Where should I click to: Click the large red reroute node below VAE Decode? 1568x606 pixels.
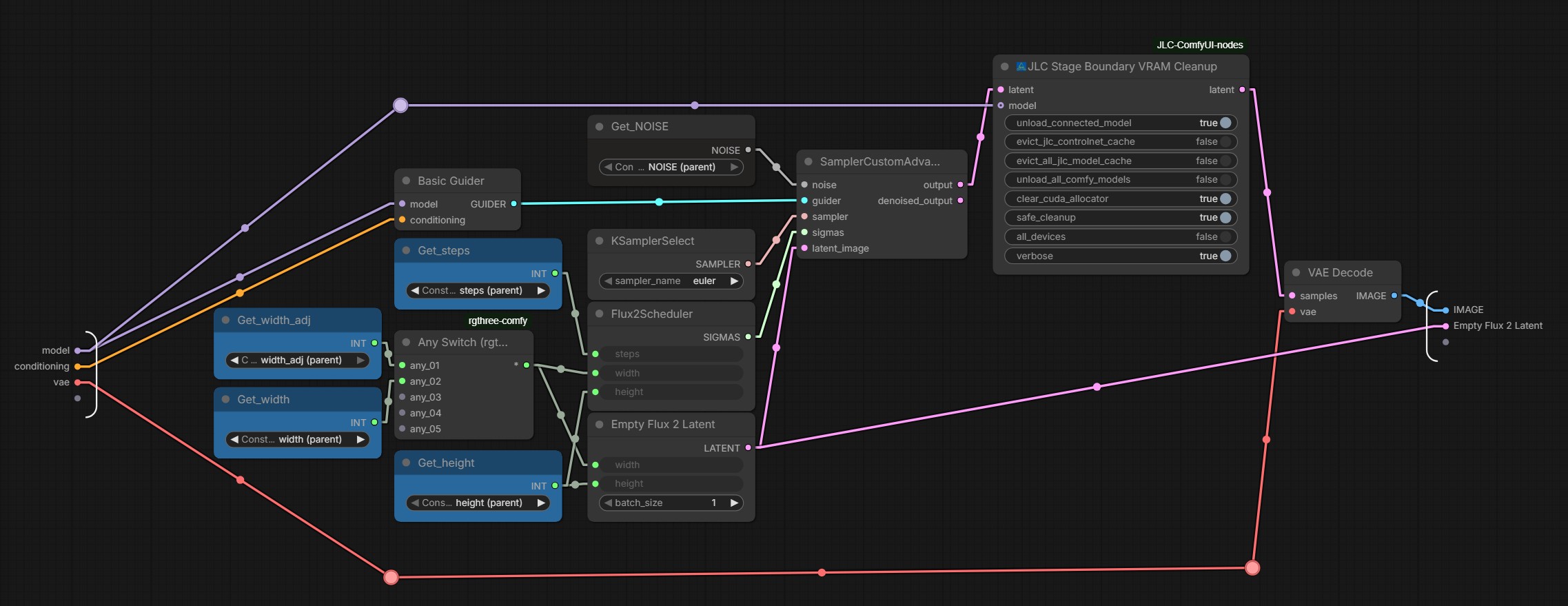click(x=1252, y=568)
